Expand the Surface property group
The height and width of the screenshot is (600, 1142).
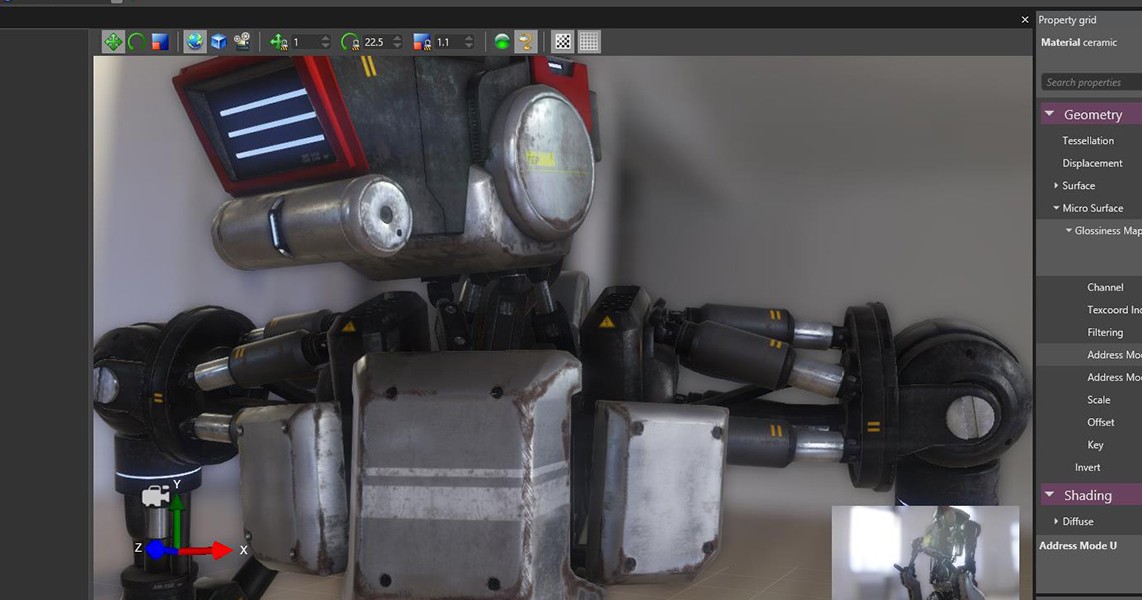(1056, 186)
